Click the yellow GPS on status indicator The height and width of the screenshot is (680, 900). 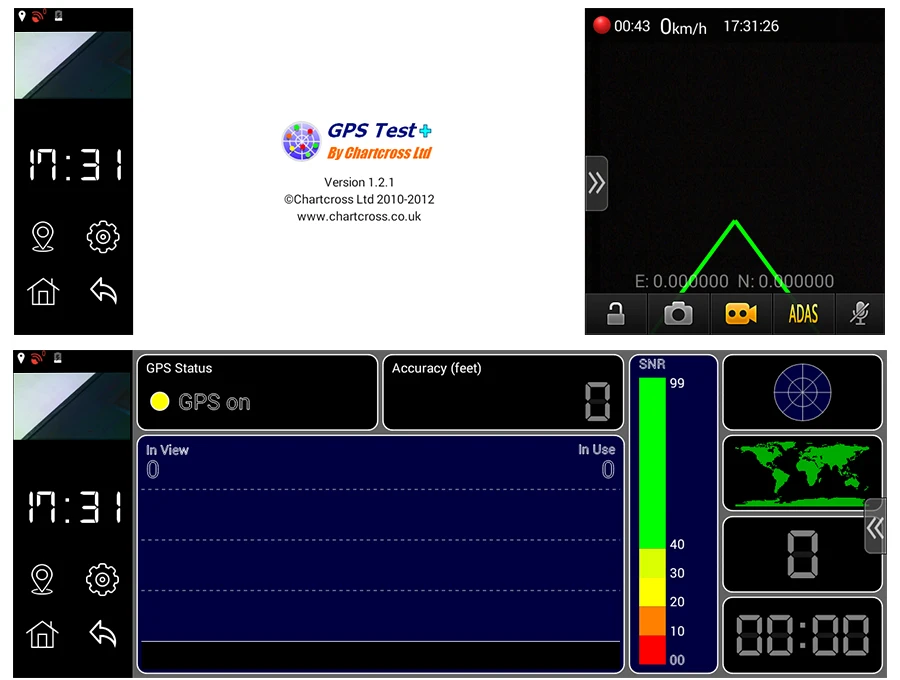tap(160, 401)
